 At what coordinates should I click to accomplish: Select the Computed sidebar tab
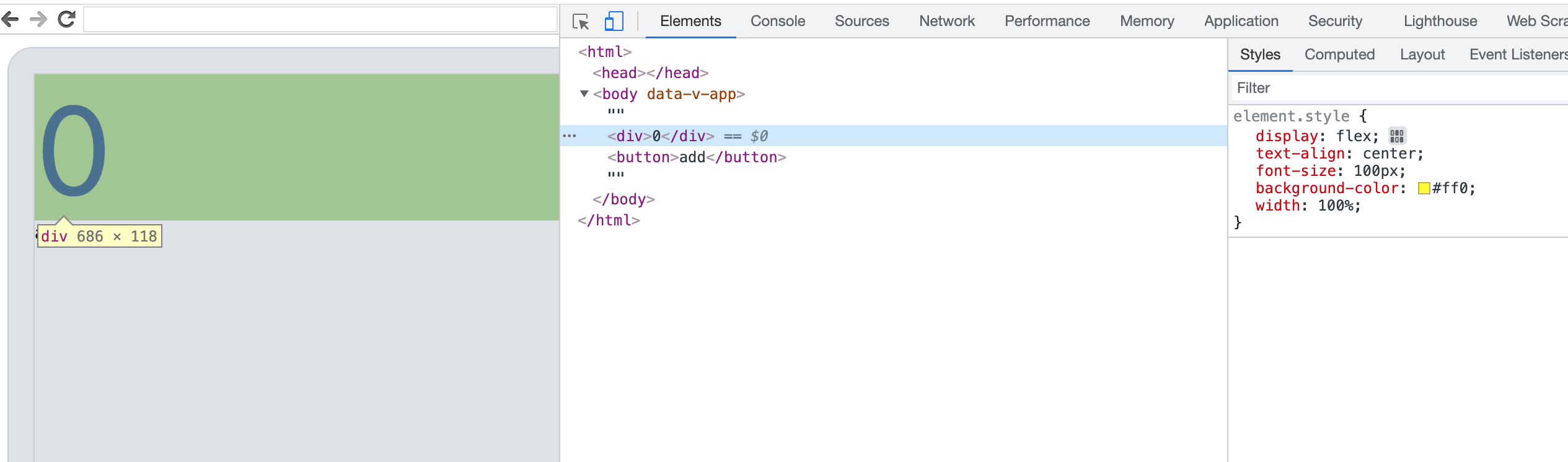[1339, 54]
